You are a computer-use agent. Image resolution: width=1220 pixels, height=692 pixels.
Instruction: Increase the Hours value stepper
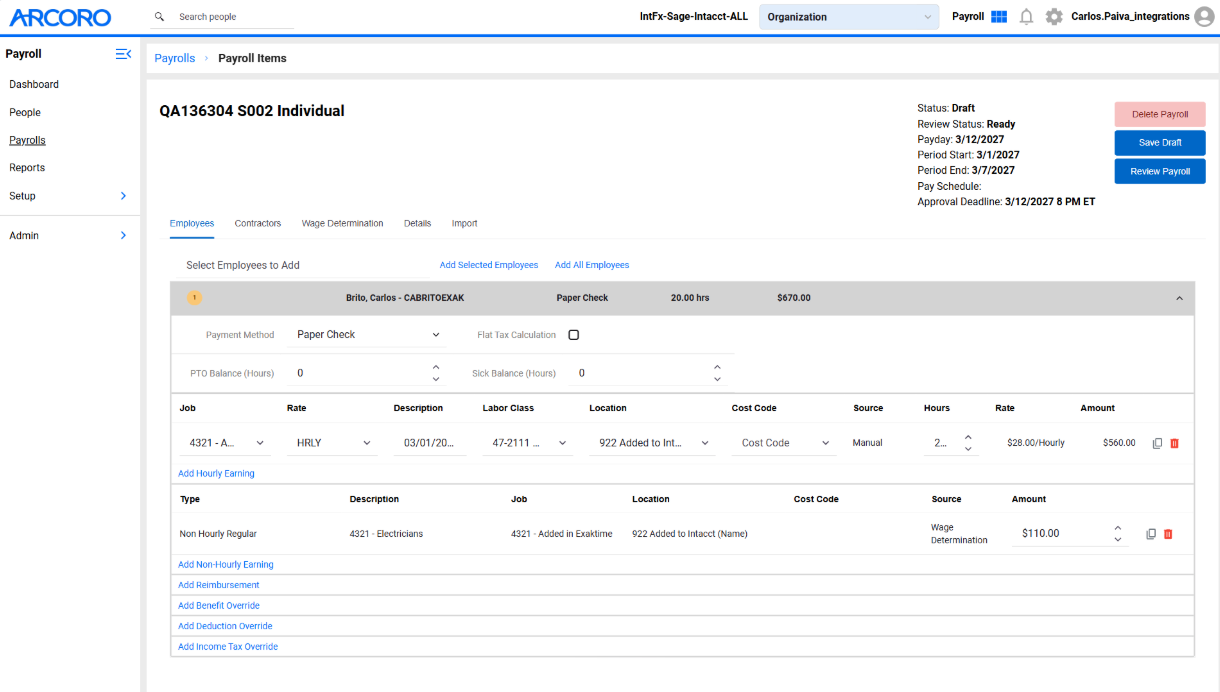click(x=968, y=437)
